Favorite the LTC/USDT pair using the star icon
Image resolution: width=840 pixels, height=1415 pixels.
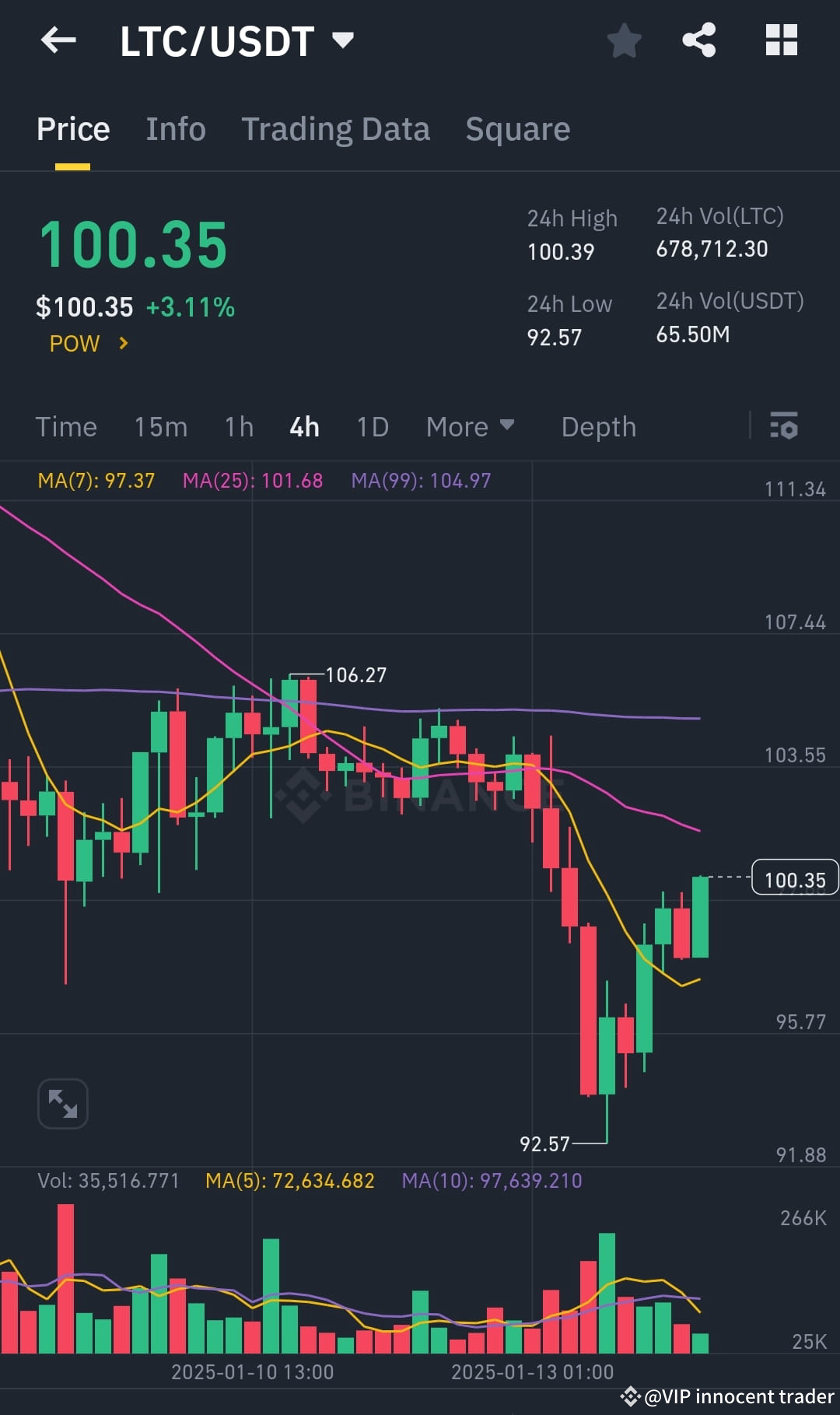pos(624,40)
